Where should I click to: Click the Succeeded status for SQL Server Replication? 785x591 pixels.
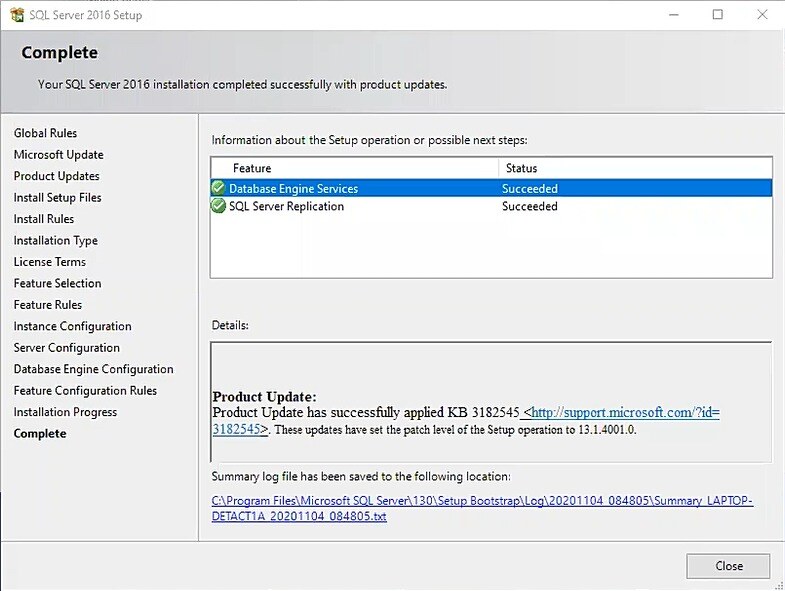530,206
